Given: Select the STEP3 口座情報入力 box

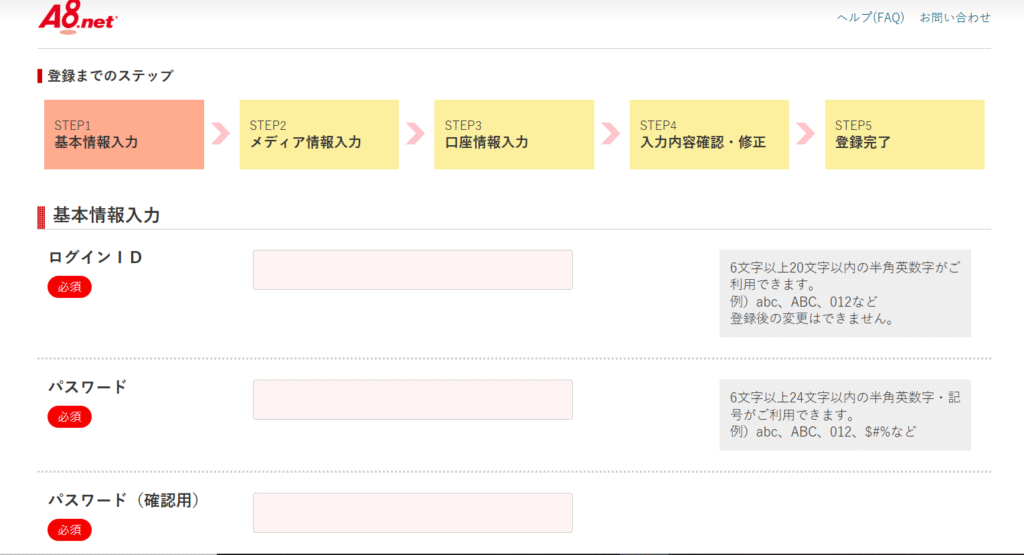Looking at the screenshot, I should pyautogui.click(x=514, y=135).
